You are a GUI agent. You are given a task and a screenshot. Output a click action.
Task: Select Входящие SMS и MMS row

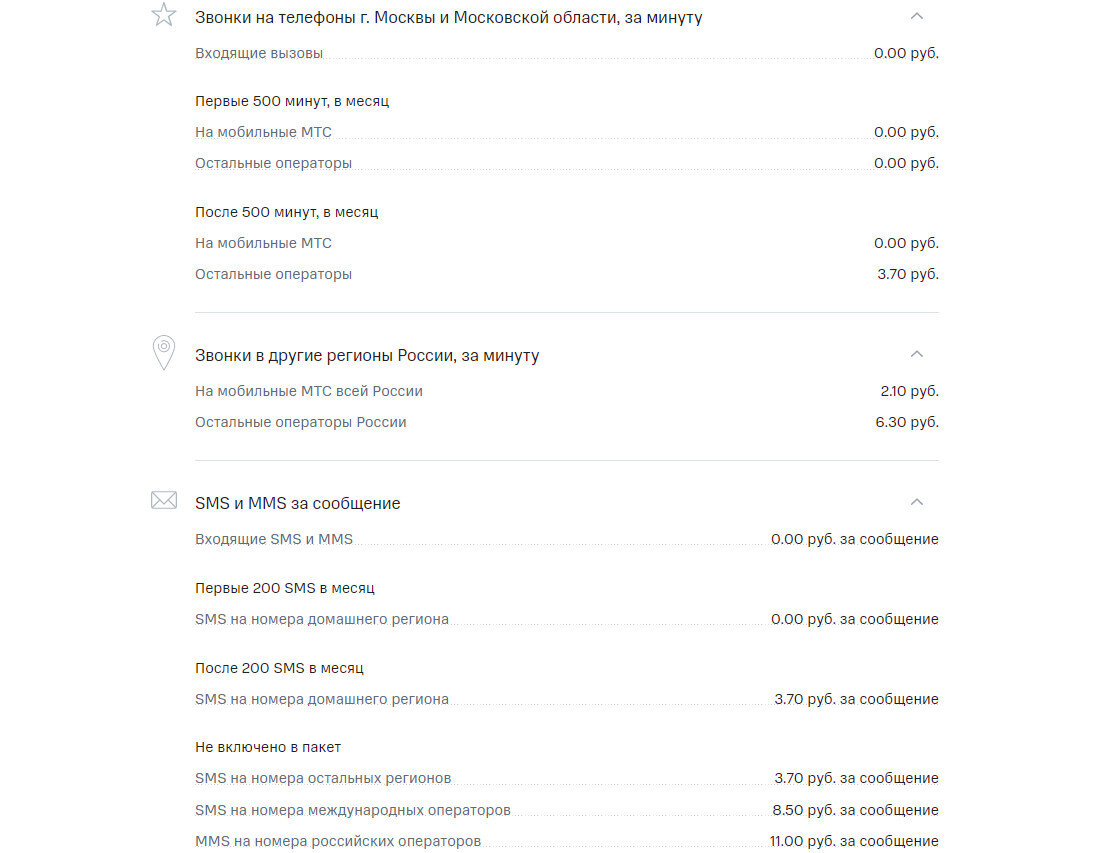[x=566, y=539]
